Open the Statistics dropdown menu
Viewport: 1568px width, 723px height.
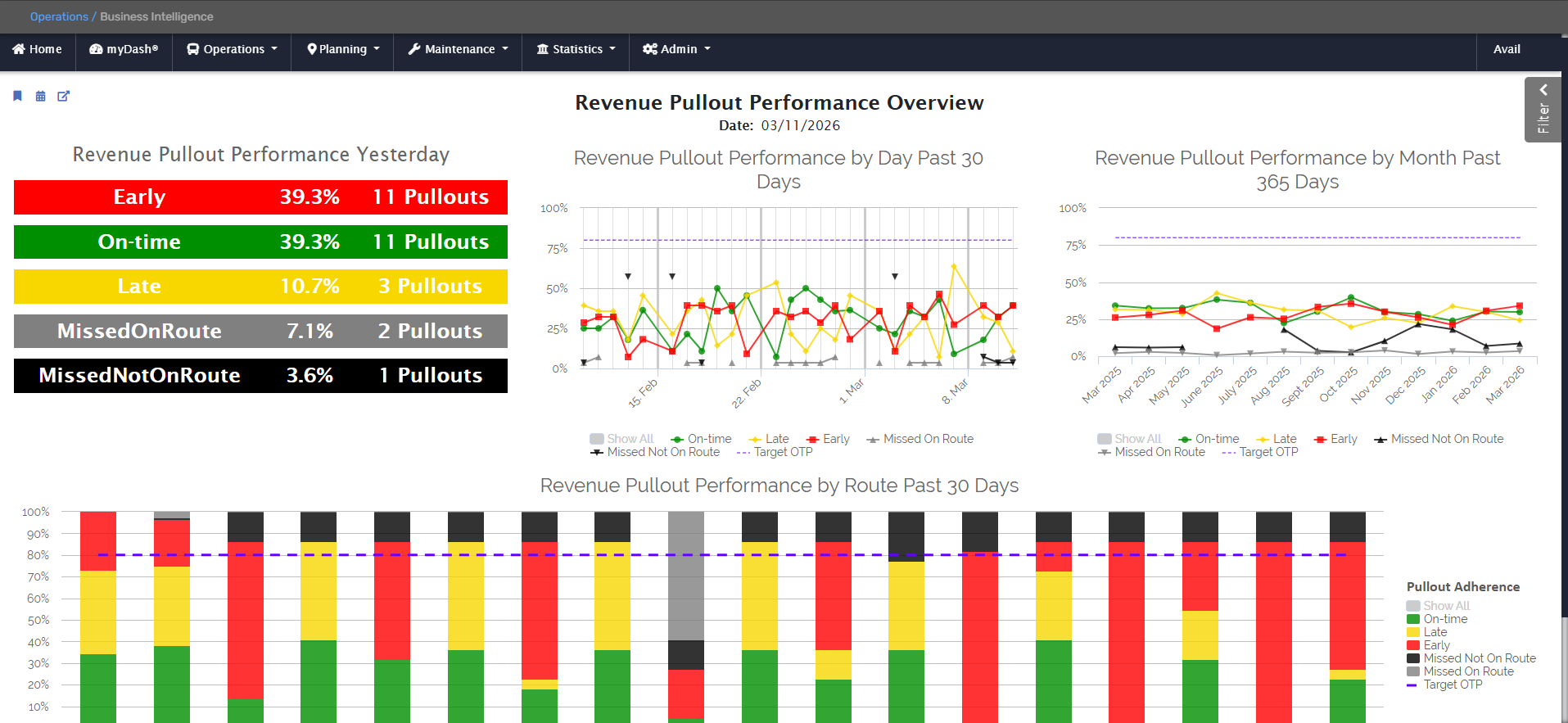click(576, 49)
